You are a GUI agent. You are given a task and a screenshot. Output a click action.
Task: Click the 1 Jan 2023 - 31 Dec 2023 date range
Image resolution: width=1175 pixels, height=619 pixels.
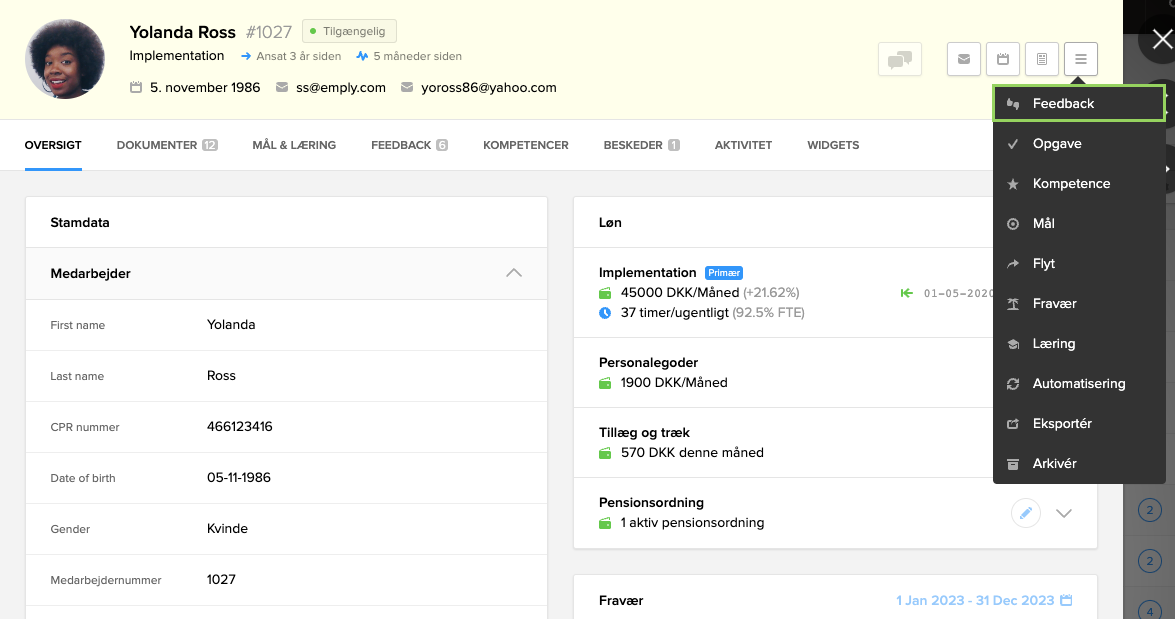pos(975,600)
